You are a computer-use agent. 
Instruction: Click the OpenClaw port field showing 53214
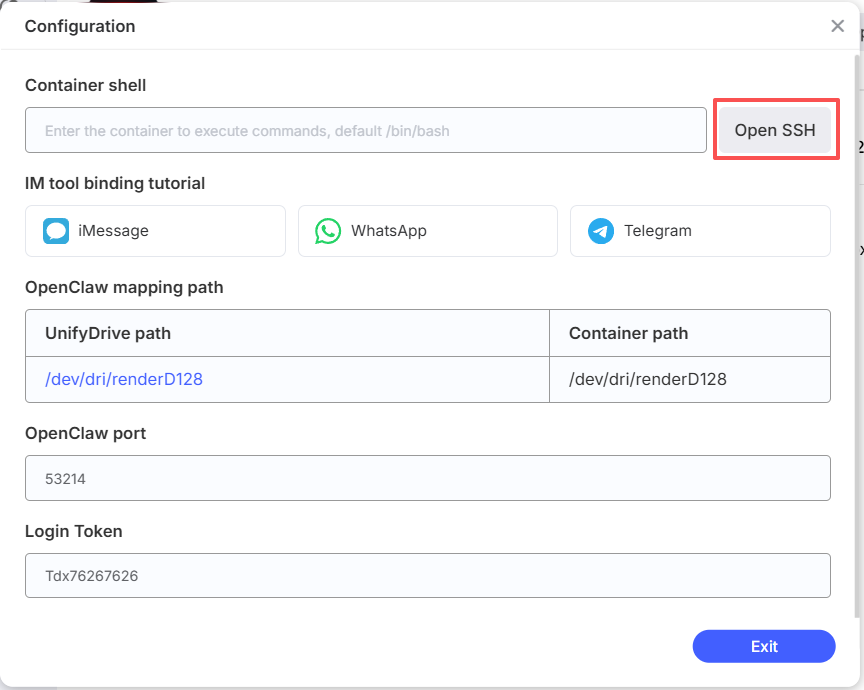coord(427,479)
